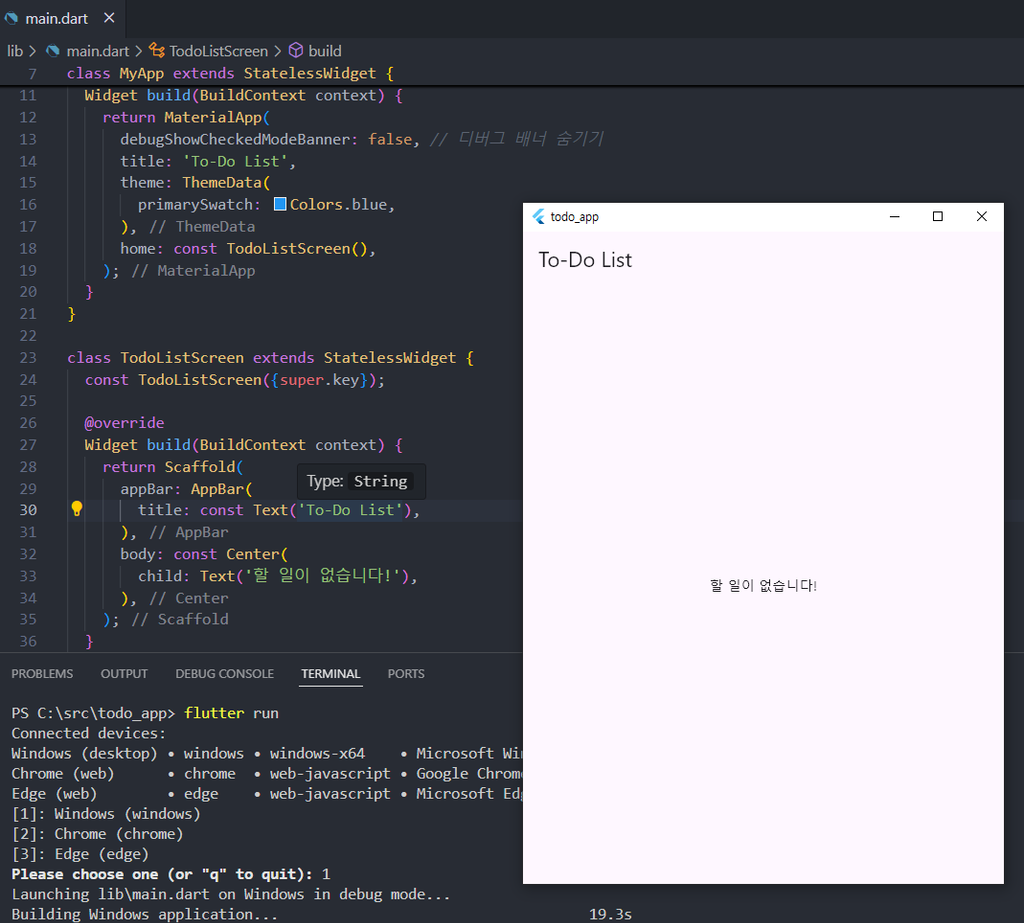Click the build method cube icon in breadcrumb
The height and width of the screenshot is (923, 1024).
tap(296, 50)
